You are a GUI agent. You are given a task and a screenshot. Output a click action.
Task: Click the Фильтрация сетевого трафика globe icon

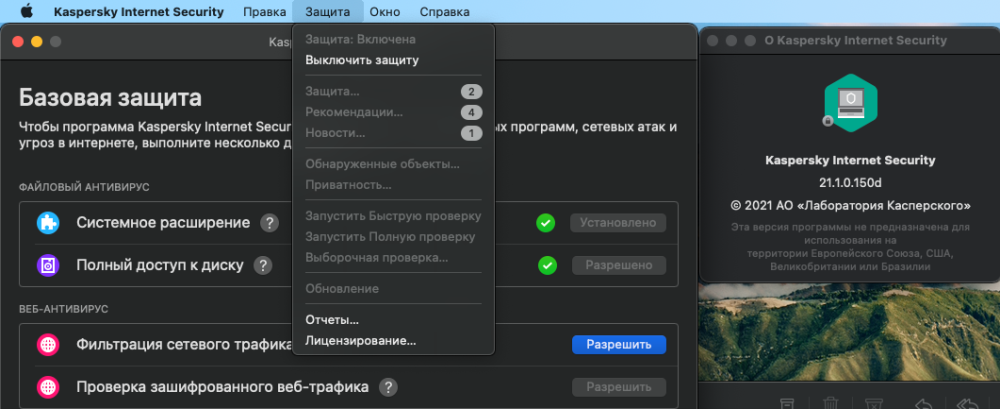point(48,345)
